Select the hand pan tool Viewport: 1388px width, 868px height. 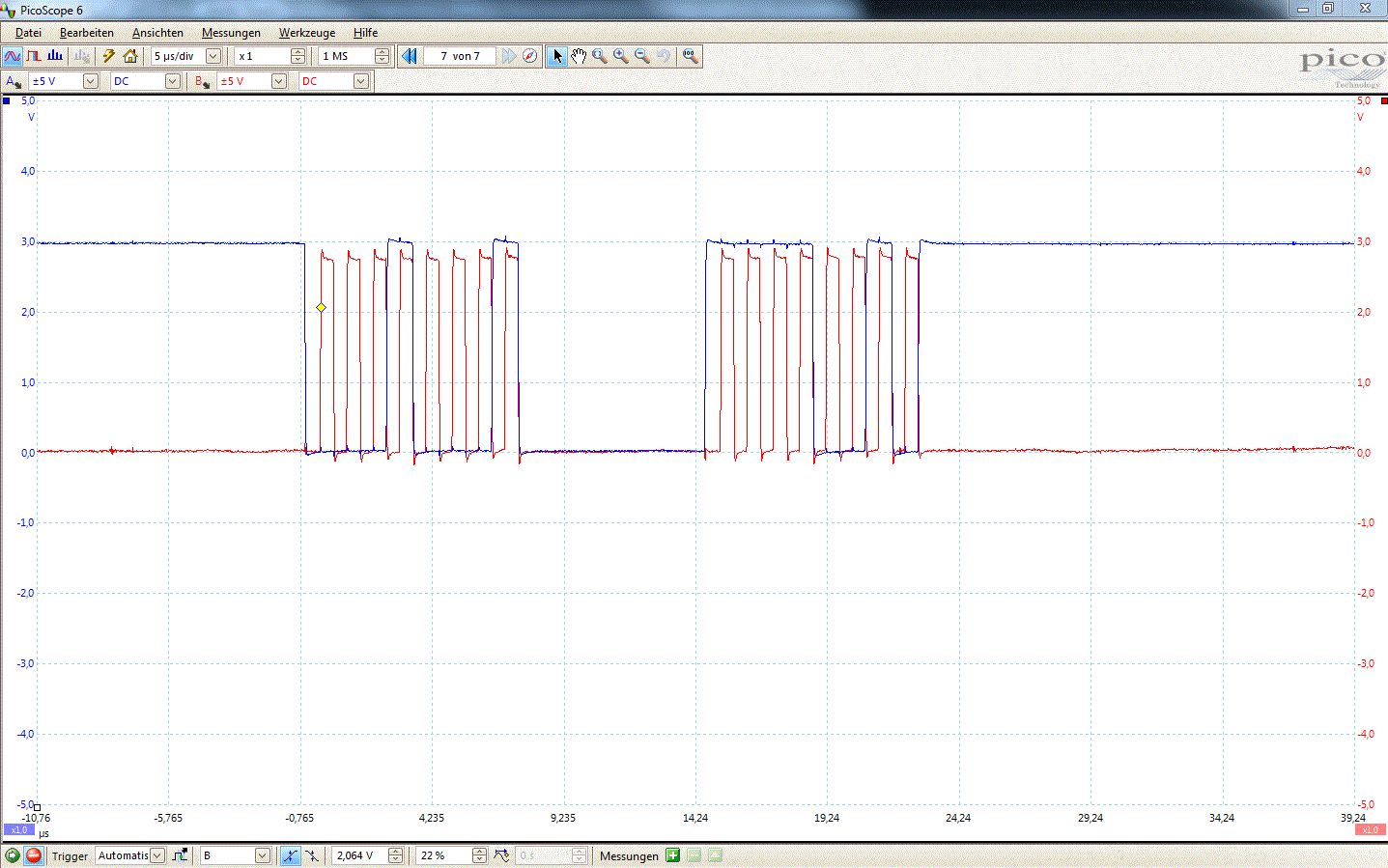coord(578,56)
